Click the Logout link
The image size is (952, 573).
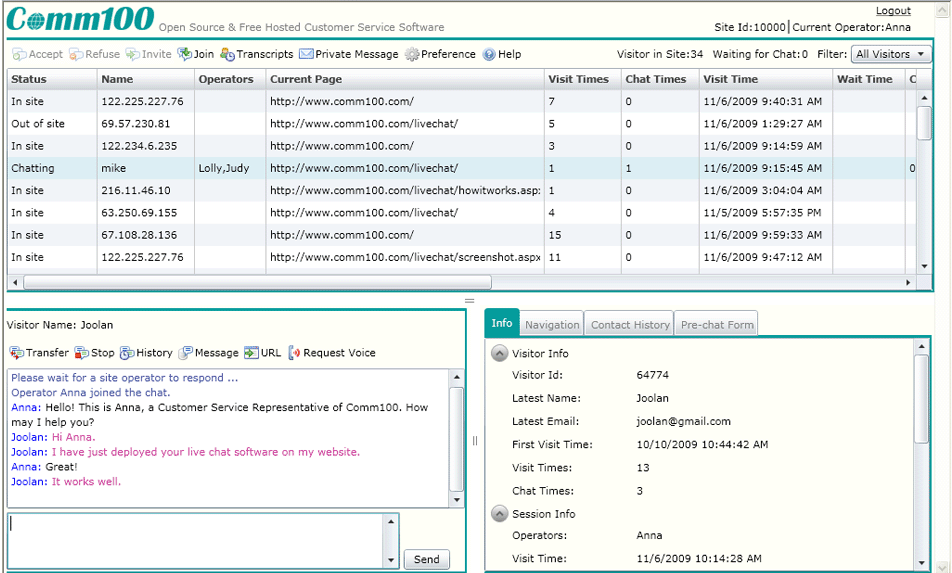tap(893, 11)
